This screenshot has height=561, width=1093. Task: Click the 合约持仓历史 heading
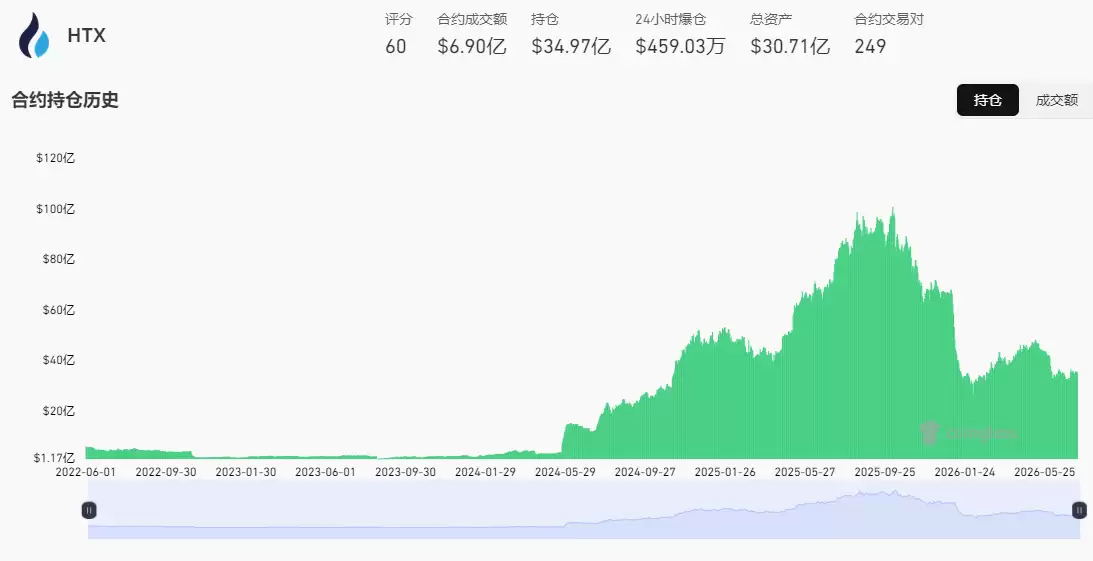point(65,100)
